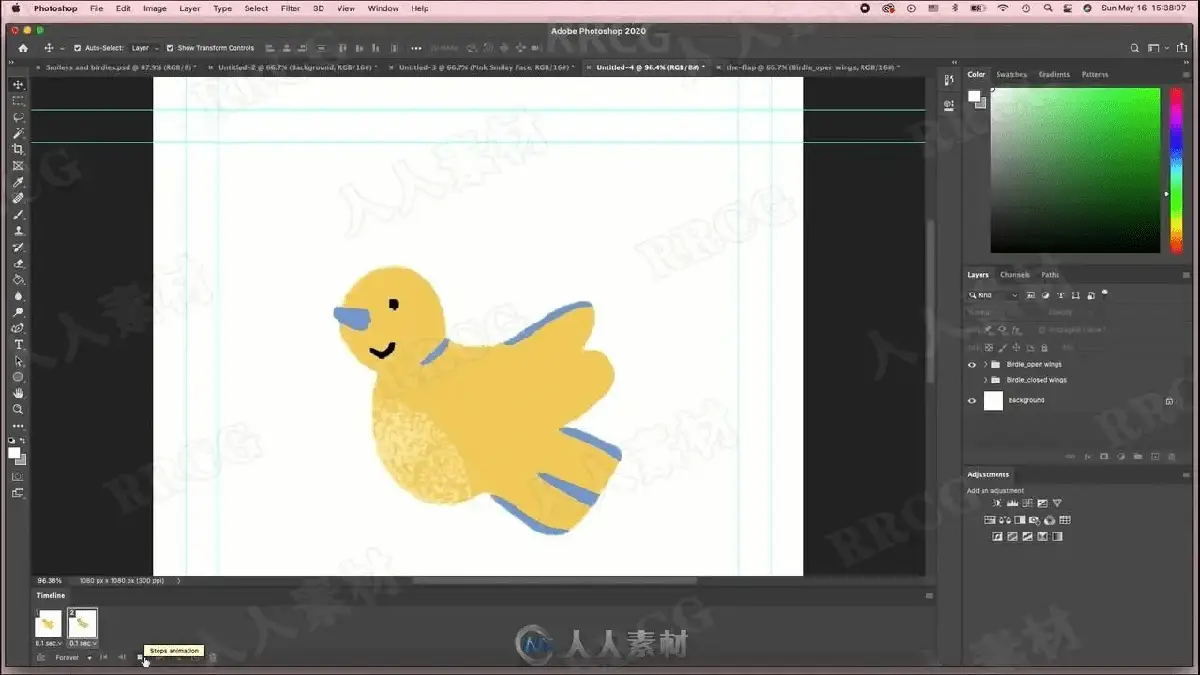Select the Crop tool
Image resolution: width=1200 pixels, height=675 pixels.
click(18, 149)
